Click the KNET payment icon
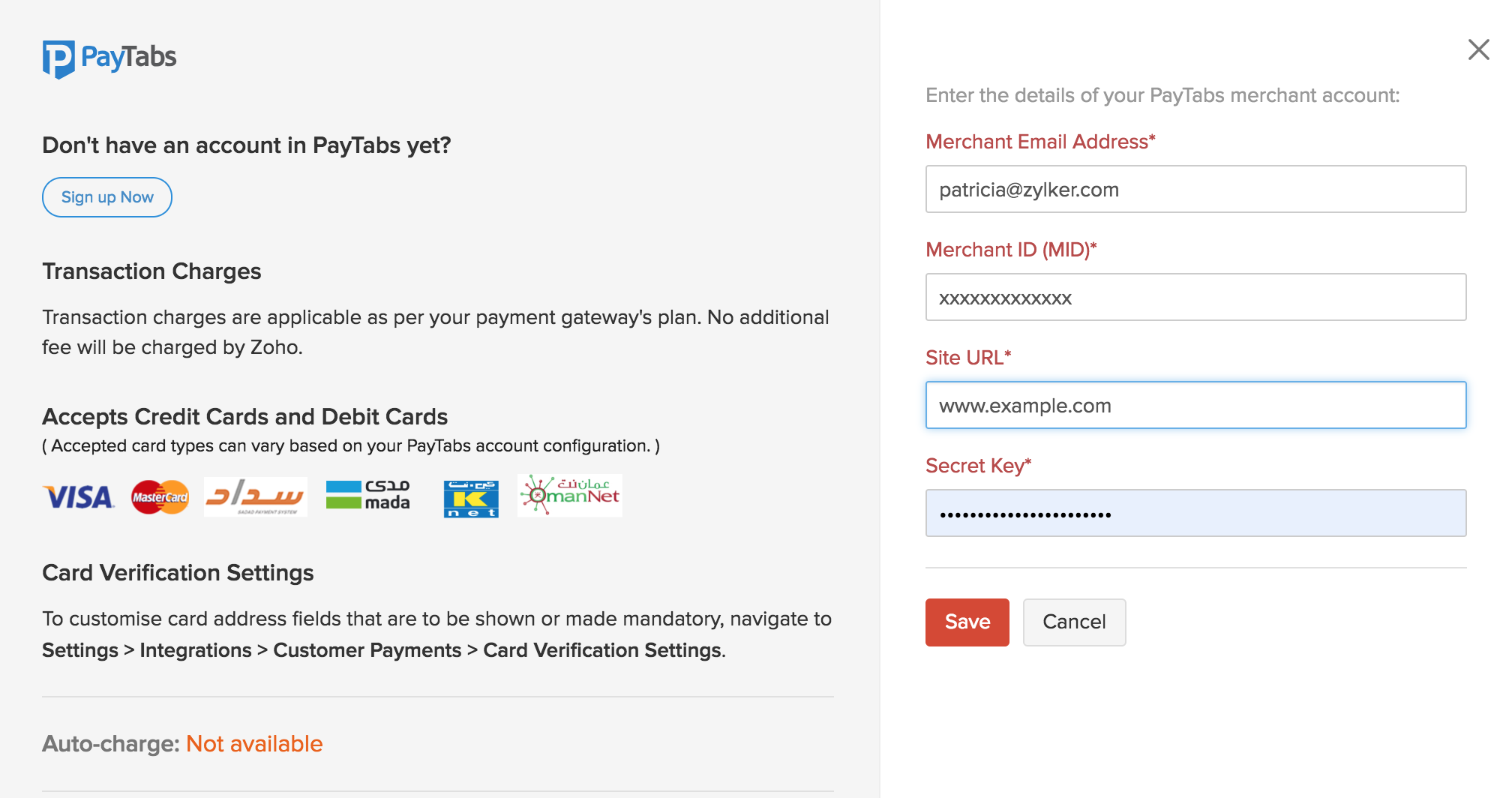The height and width of the screenshot is (798, 1512). tap(470, 496)
